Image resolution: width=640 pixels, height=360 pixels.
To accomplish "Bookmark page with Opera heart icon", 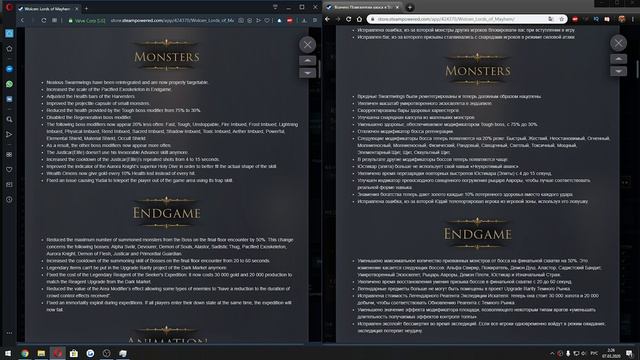I will click(267, 20).
